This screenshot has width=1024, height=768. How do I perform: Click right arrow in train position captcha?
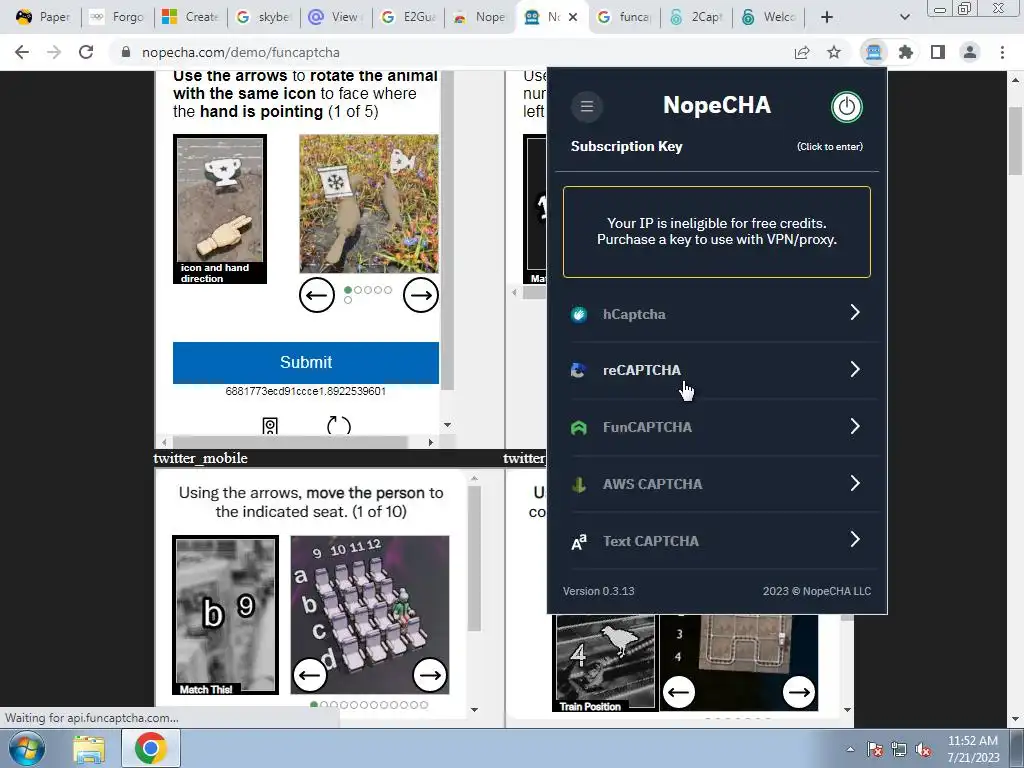(799, 692)
